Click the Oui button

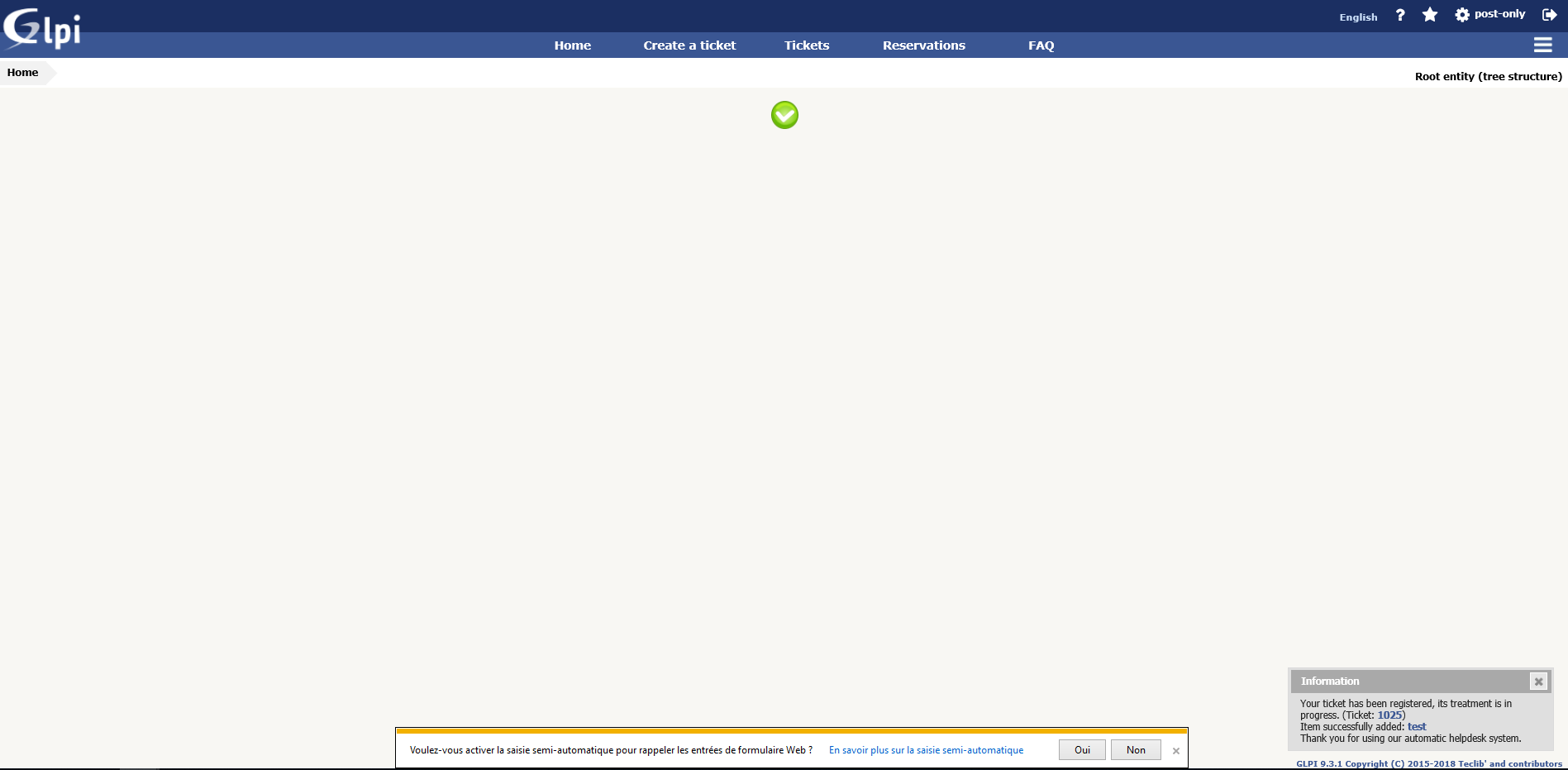tap(1082, 750)
